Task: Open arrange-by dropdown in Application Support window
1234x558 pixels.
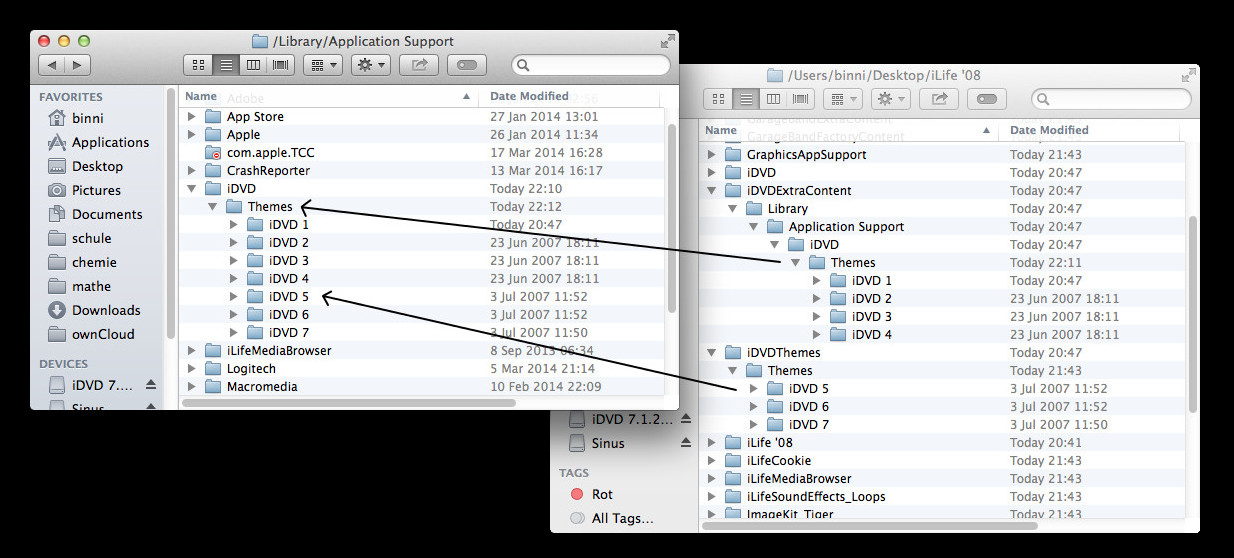Action: coord(322,65)
